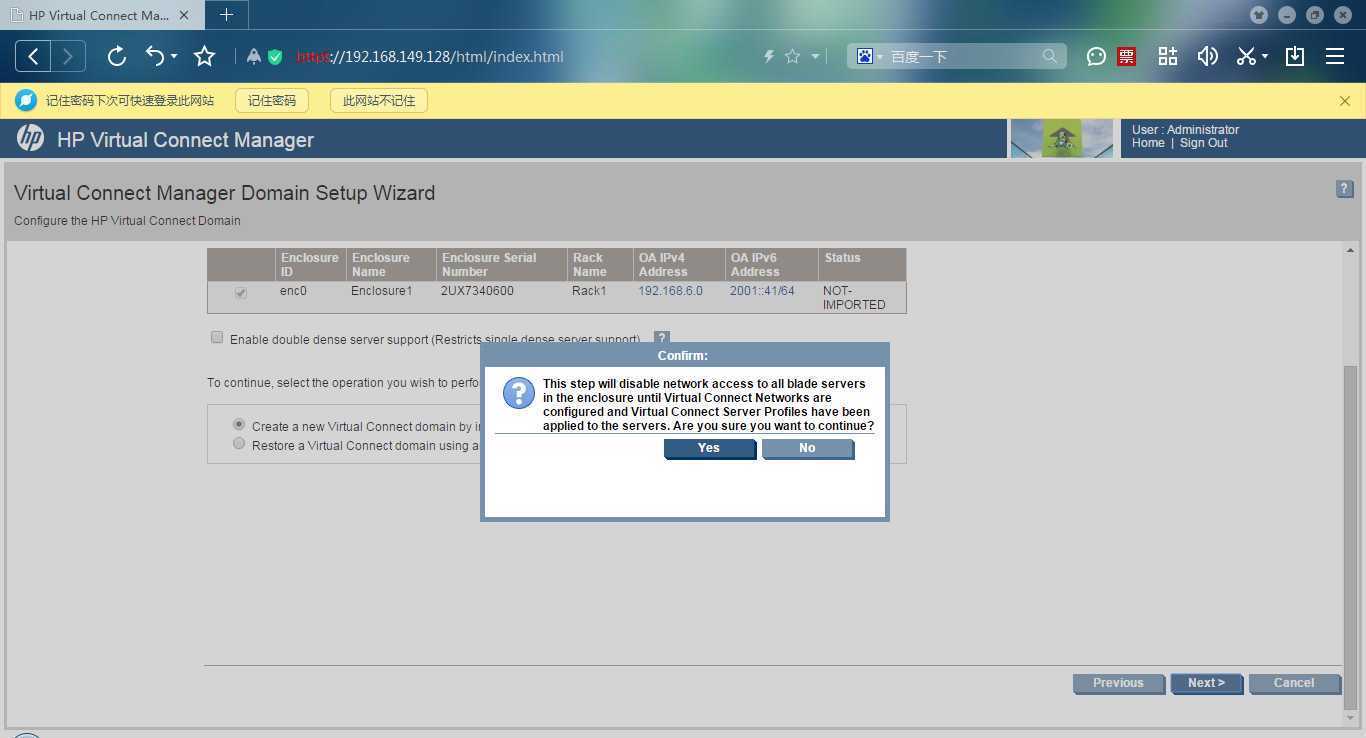Click the red ticket extension icon

(1127, 57)
